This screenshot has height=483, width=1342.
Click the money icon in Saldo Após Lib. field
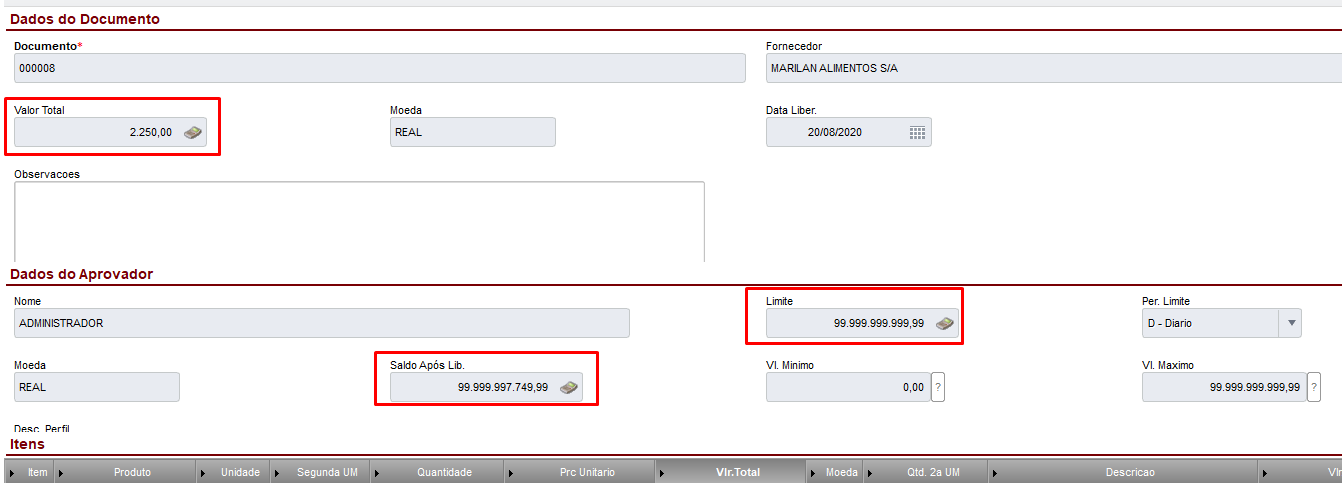point(569,387)
